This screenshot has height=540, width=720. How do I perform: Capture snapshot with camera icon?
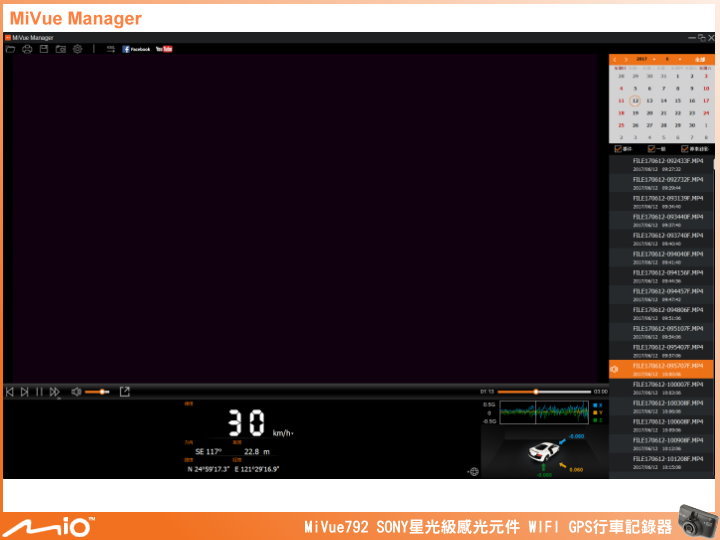tap(61, 49)
